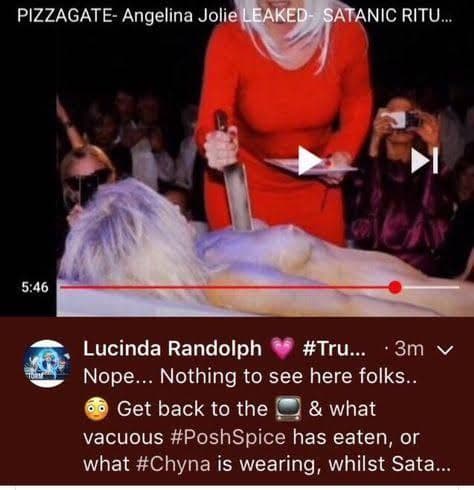The image size is (474, 490).
Task: Click the 3m post timestamp
Action: (409, 349)
